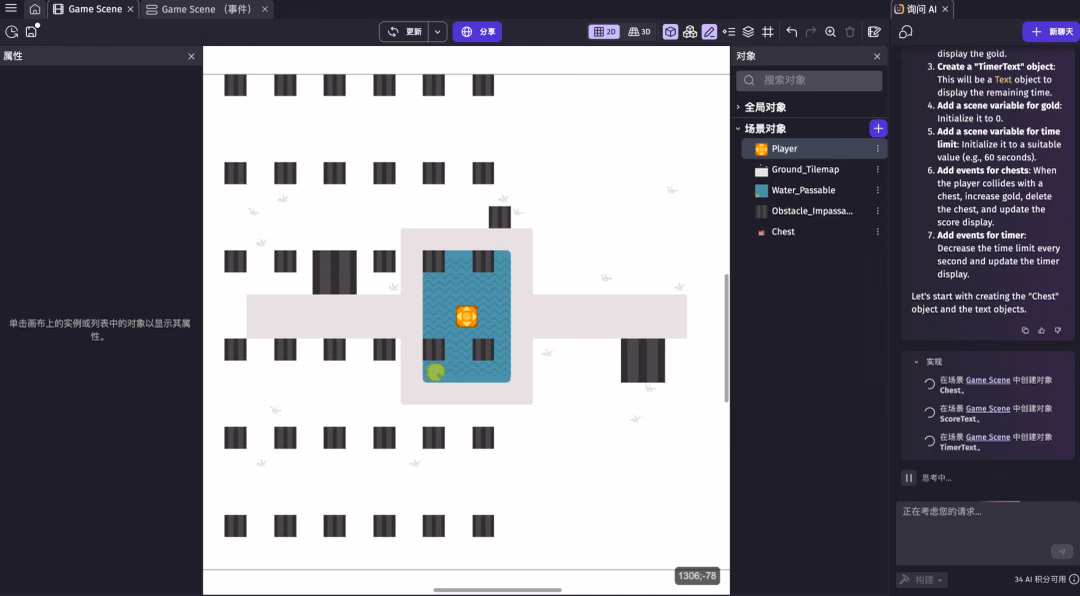Image resolution: width=1080 pixels, height=596 pixels.
Task: Give the AI response a thumbs up
Action: (1041, 331)
